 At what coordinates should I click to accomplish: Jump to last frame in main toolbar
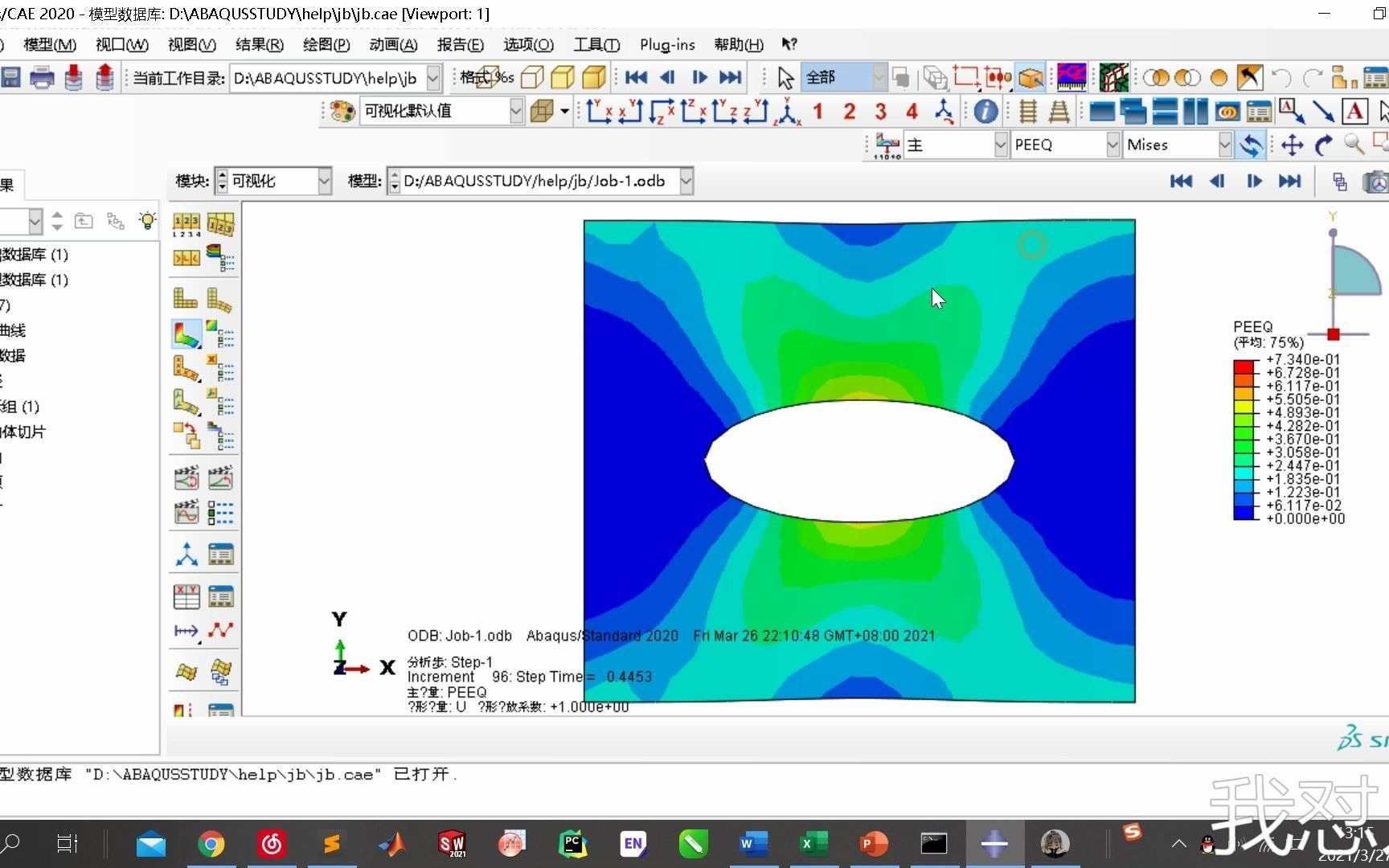[730, 77]
